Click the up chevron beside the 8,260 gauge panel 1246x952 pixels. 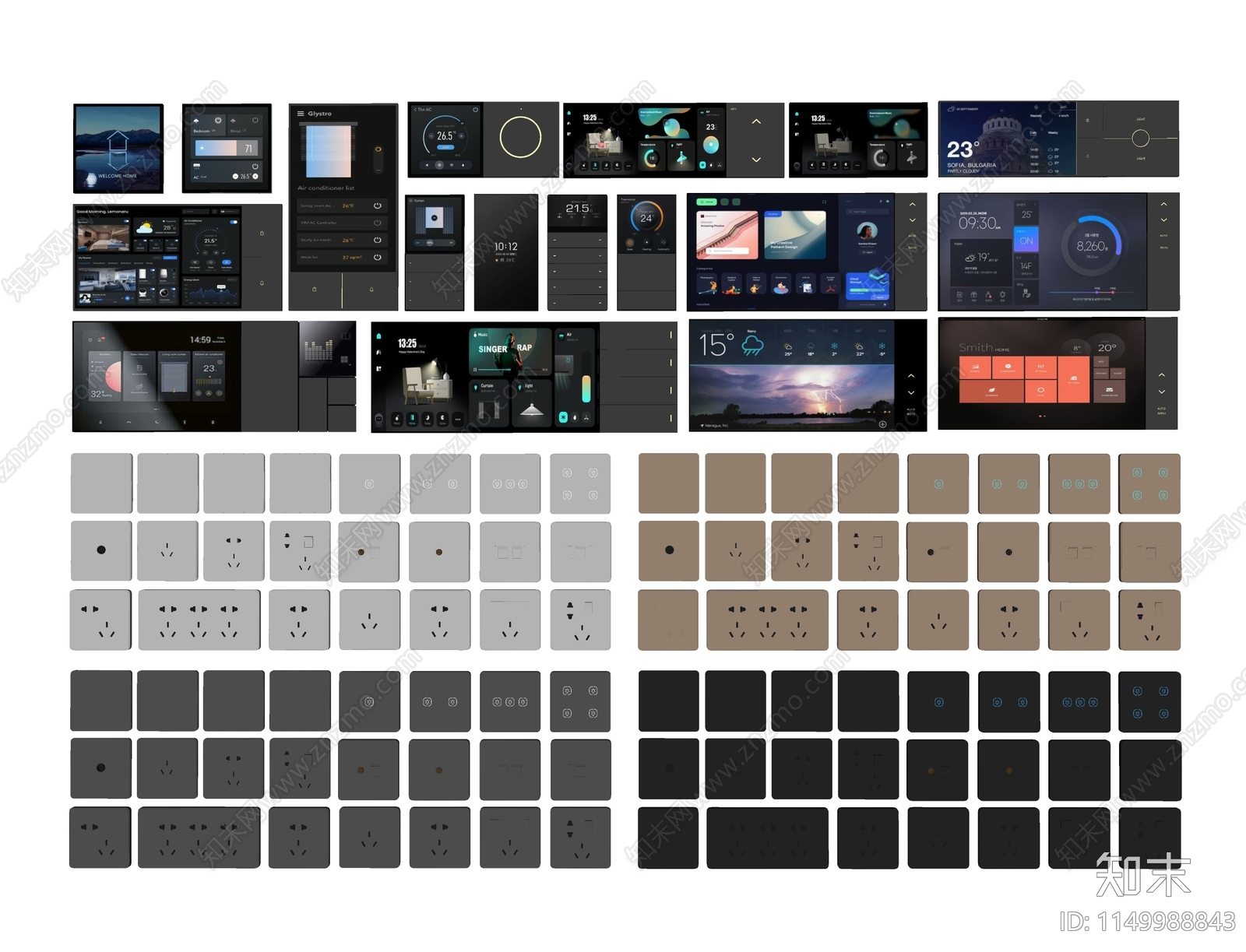pyautogui.click(x=1163, y=204)
